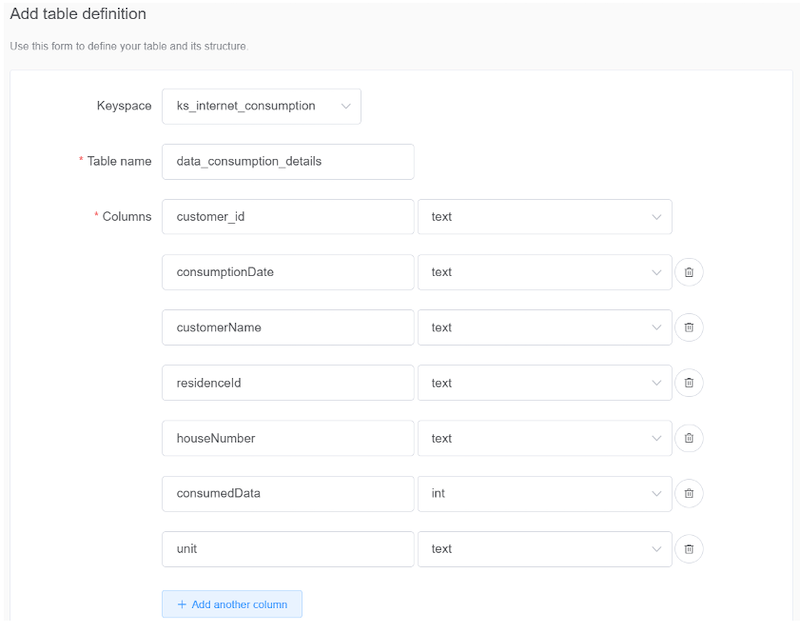Viewport: 800px width, 633px height.
Task: Select type dropdown for unit column
Action: pos(544,549)
